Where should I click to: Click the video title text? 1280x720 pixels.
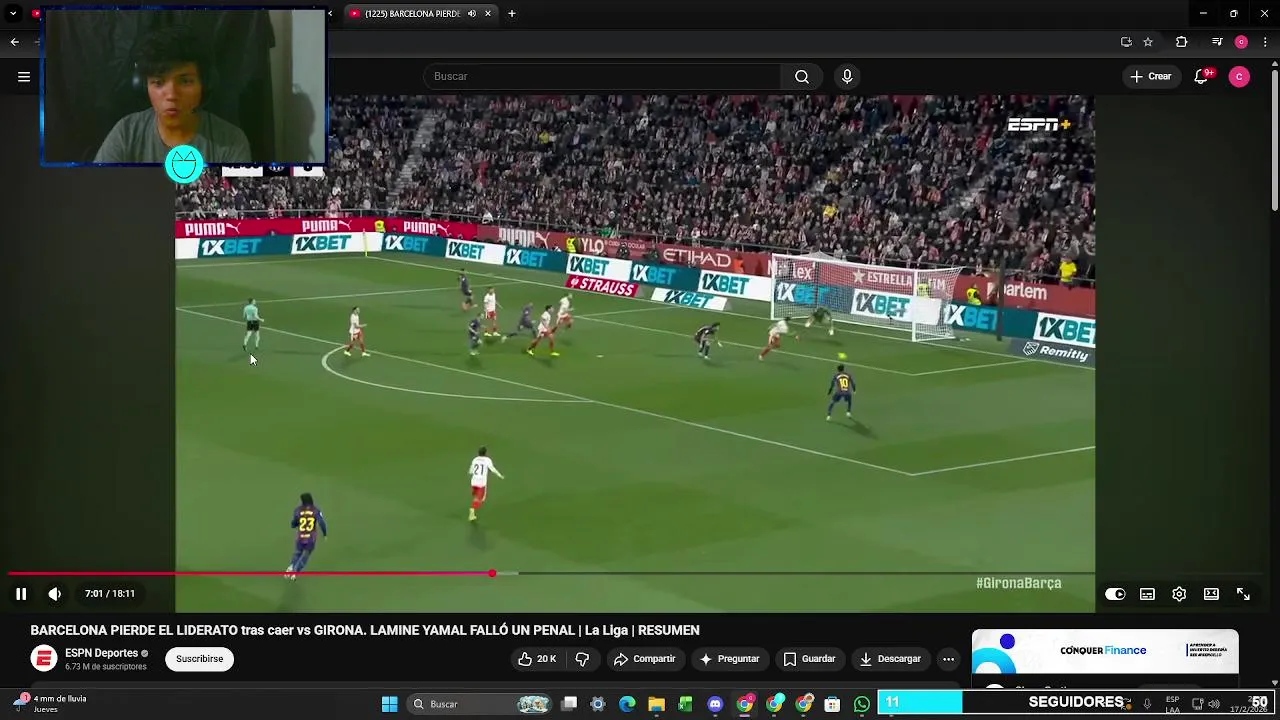pyautogui.click(x=365, y=630)
